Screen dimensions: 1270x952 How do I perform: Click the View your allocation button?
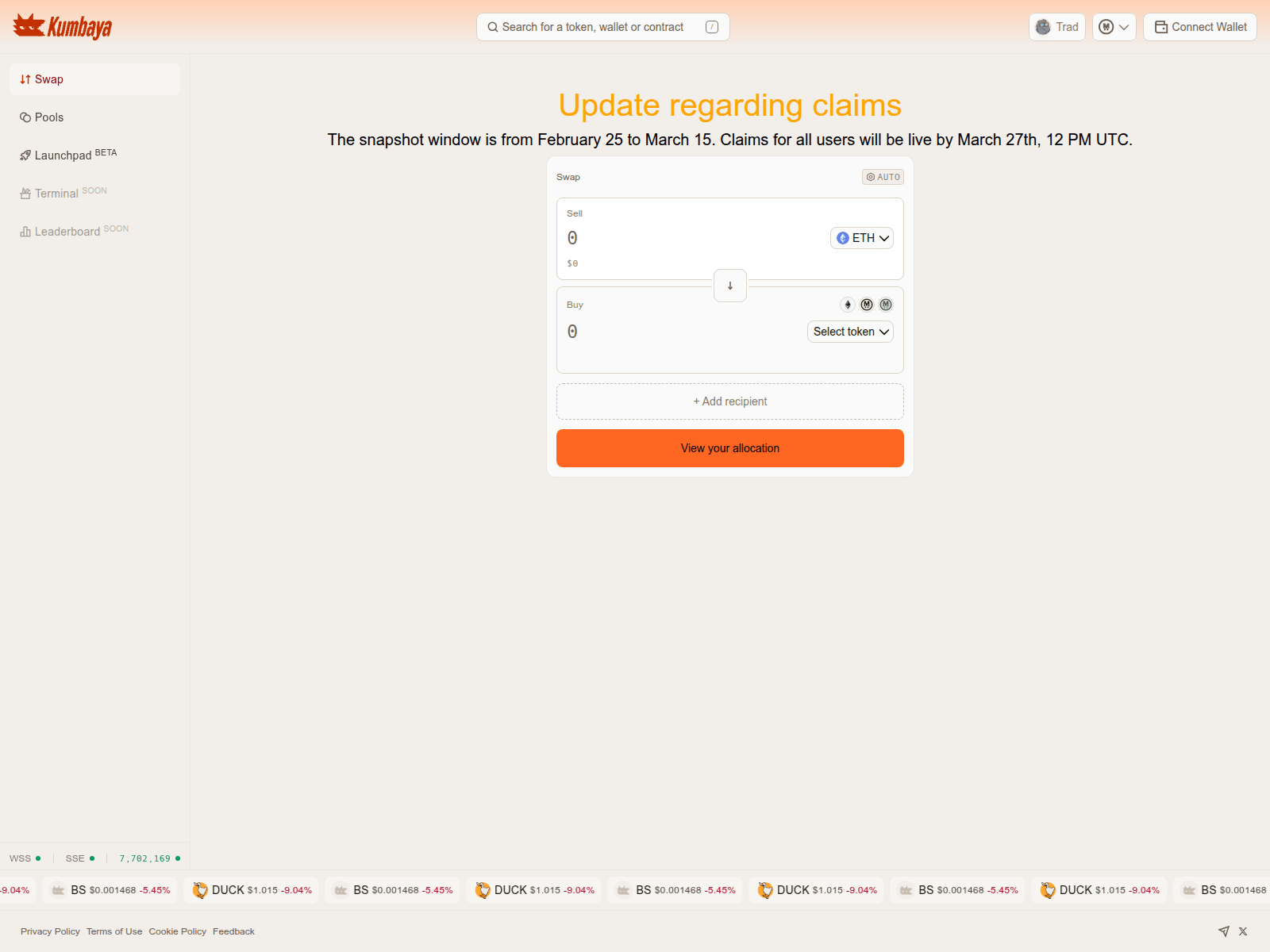[x=730, y=448]
